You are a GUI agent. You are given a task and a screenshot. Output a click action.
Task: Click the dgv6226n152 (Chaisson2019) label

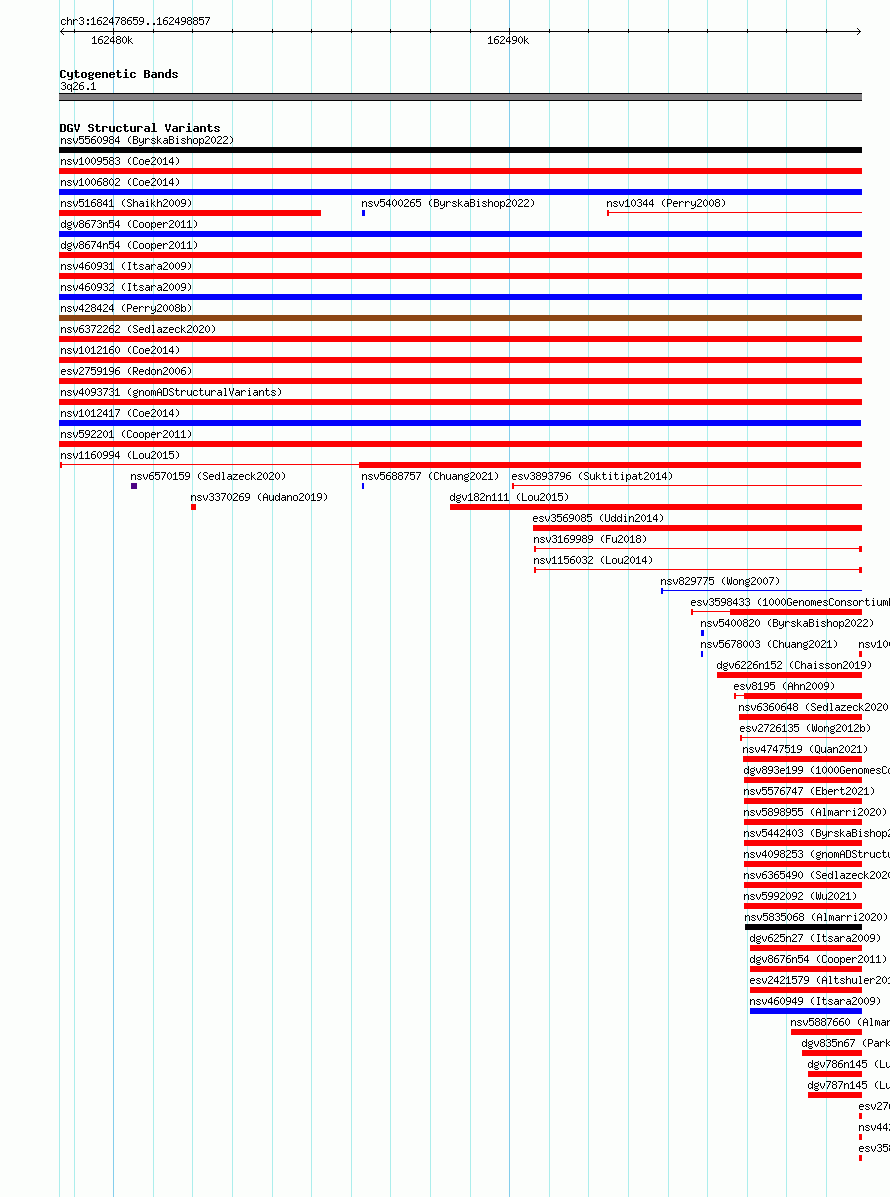coord(794,665)
